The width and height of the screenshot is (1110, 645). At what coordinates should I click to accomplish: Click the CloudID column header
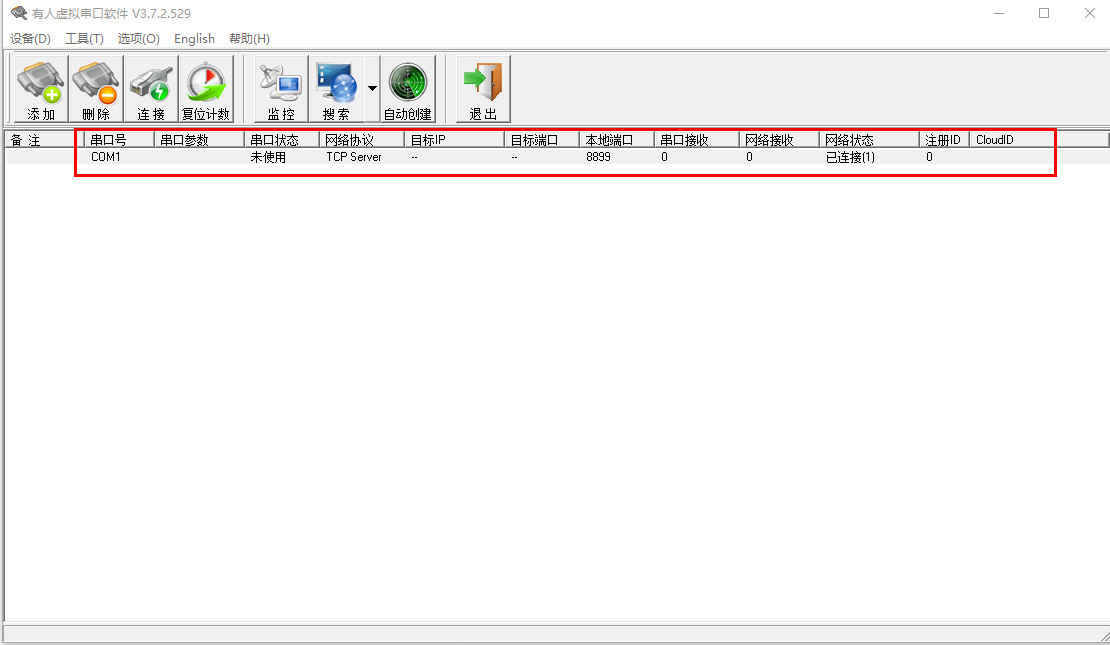tap(1010, 140)
